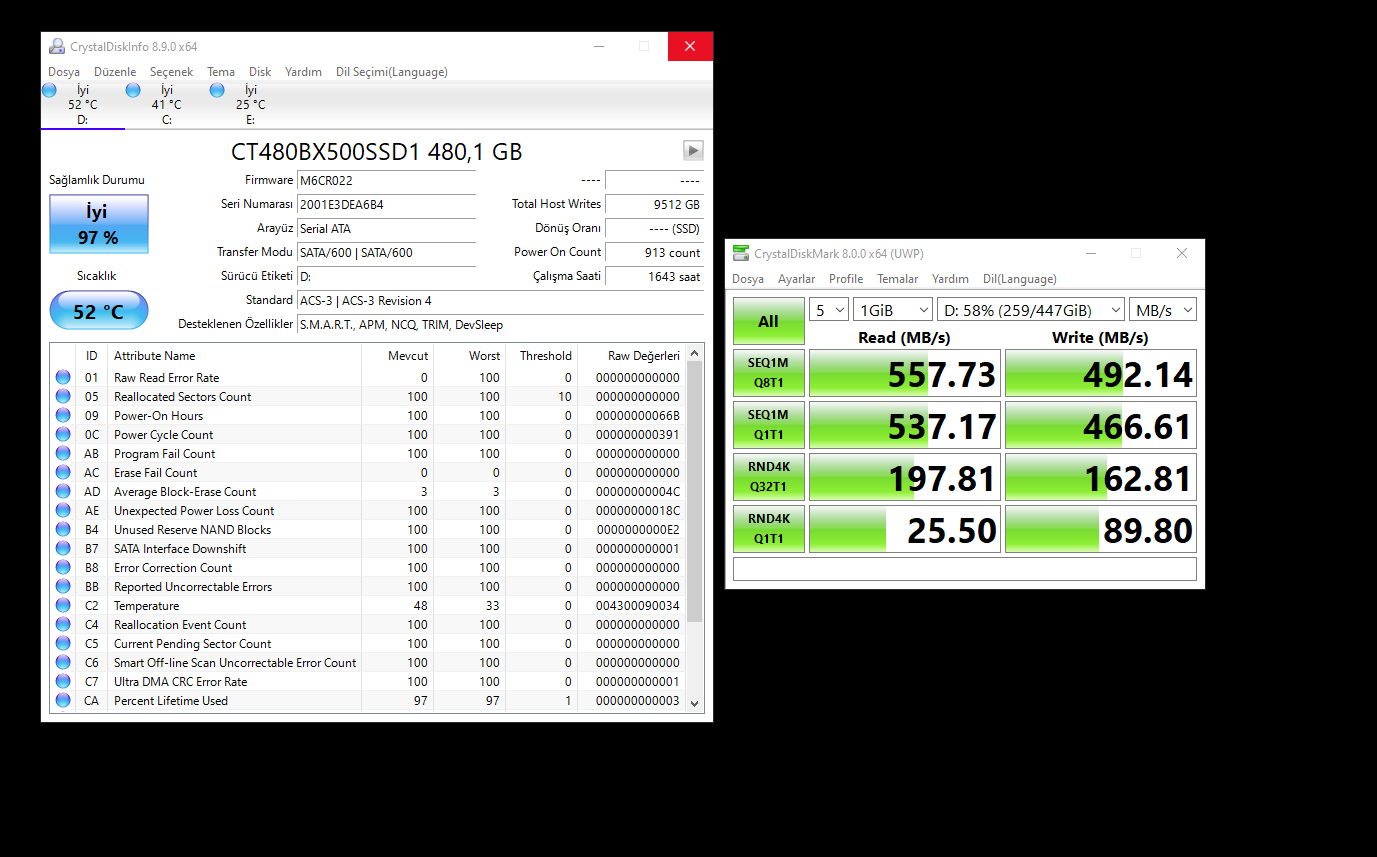Click the Firmware field M6CR022
Screen dimensions: 1377x857
(386, 181)
